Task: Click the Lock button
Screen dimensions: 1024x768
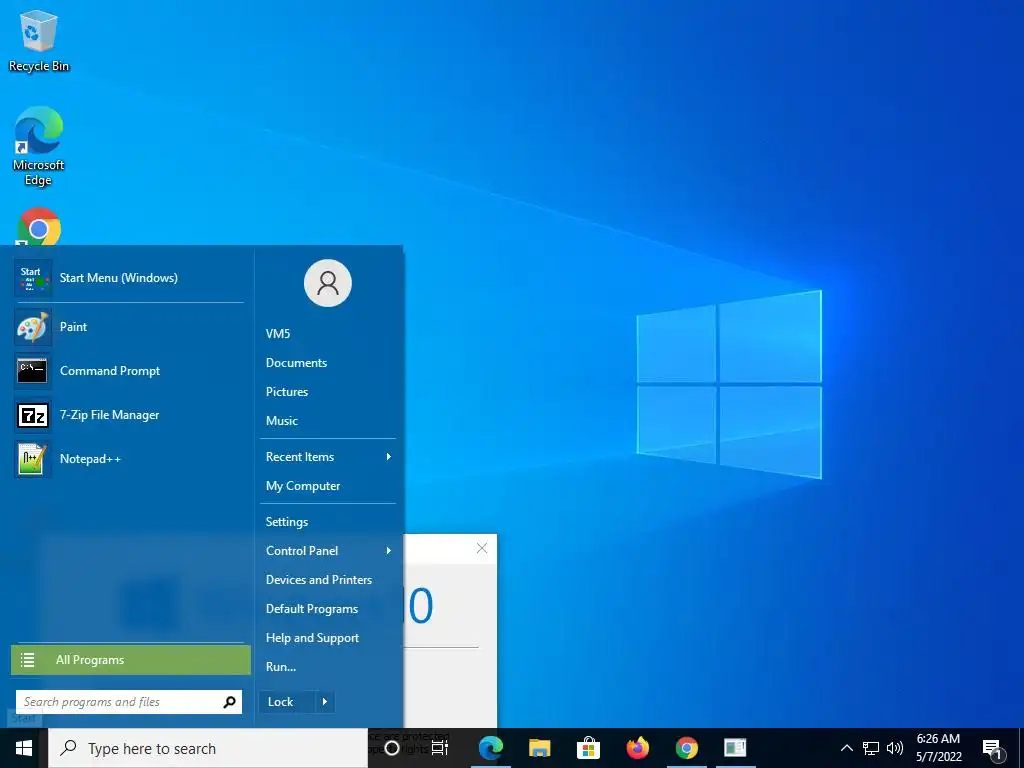Action: tap(287, 702)
